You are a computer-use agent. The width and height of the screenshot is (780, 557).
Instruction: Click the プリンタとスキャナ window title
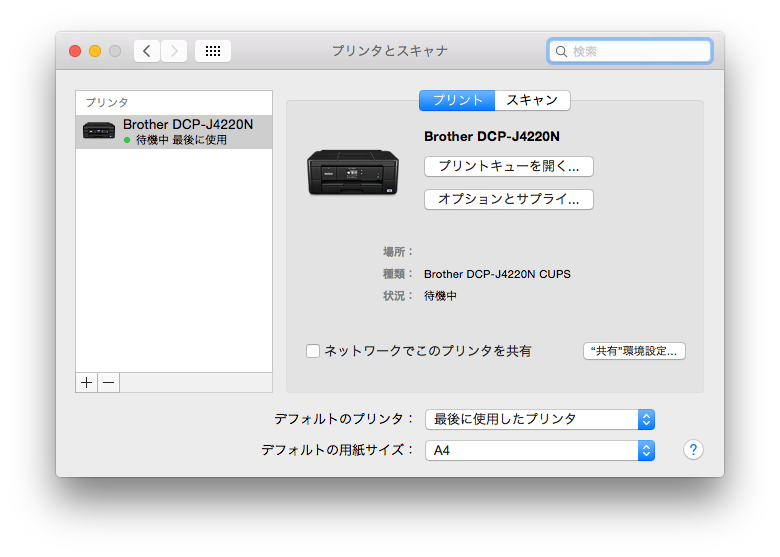[390, 51]
